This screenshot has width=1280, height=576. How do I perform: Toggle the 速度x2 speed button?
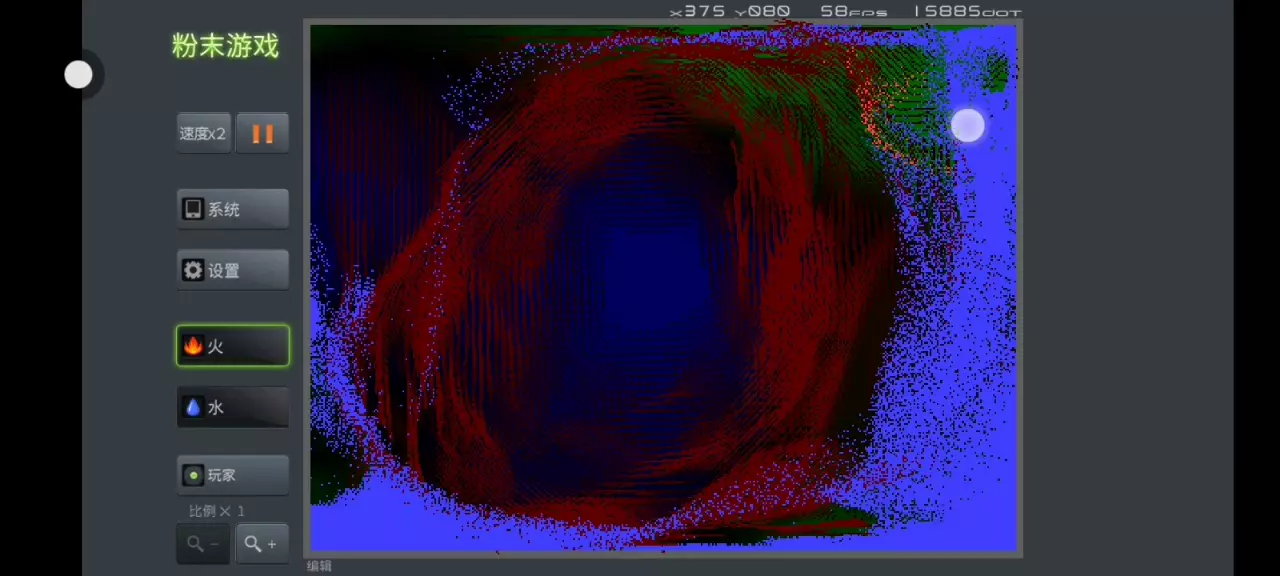[203, 133]
